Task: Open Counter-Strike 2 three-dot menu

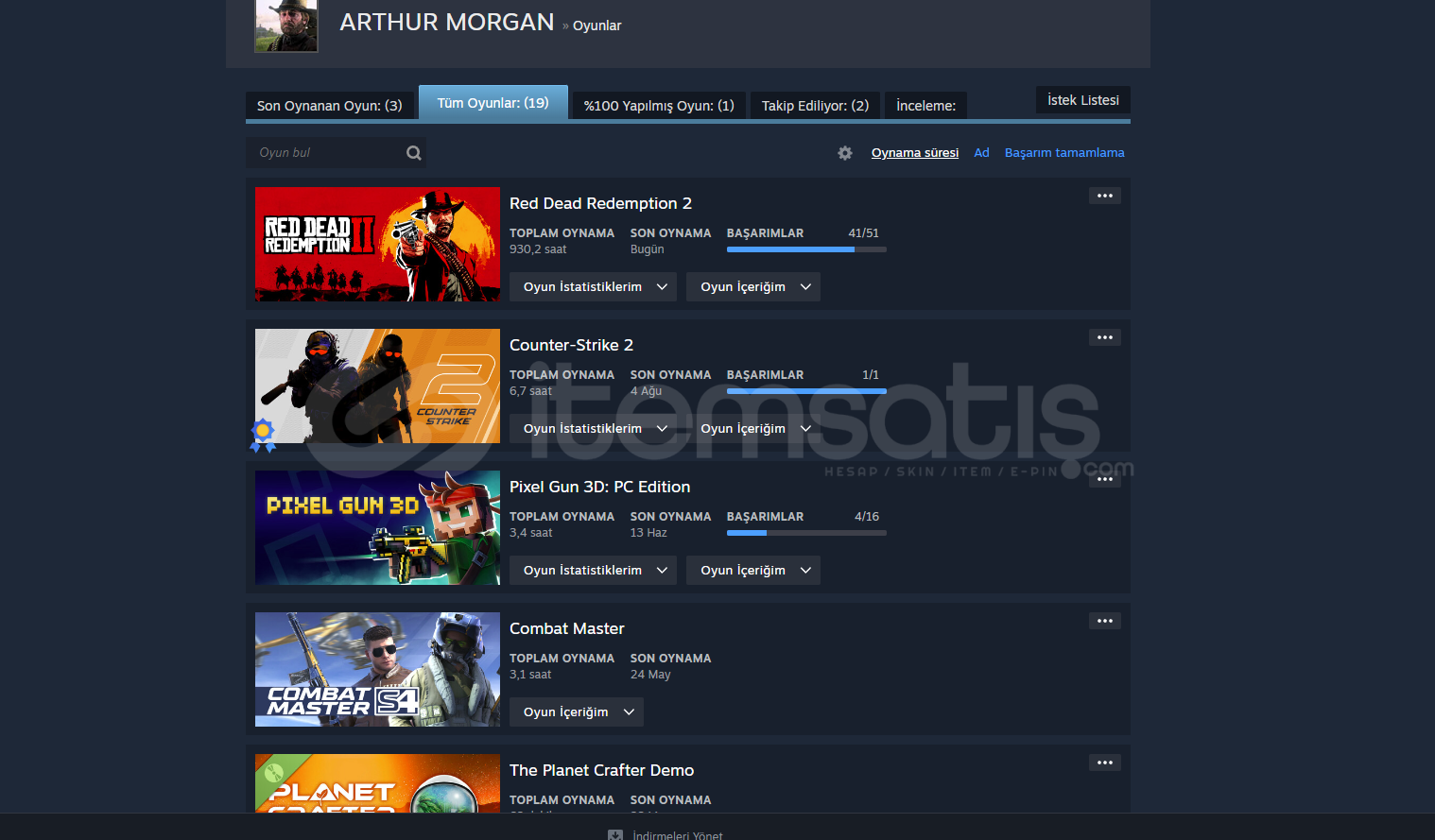Action: [x=1105, y=337]
